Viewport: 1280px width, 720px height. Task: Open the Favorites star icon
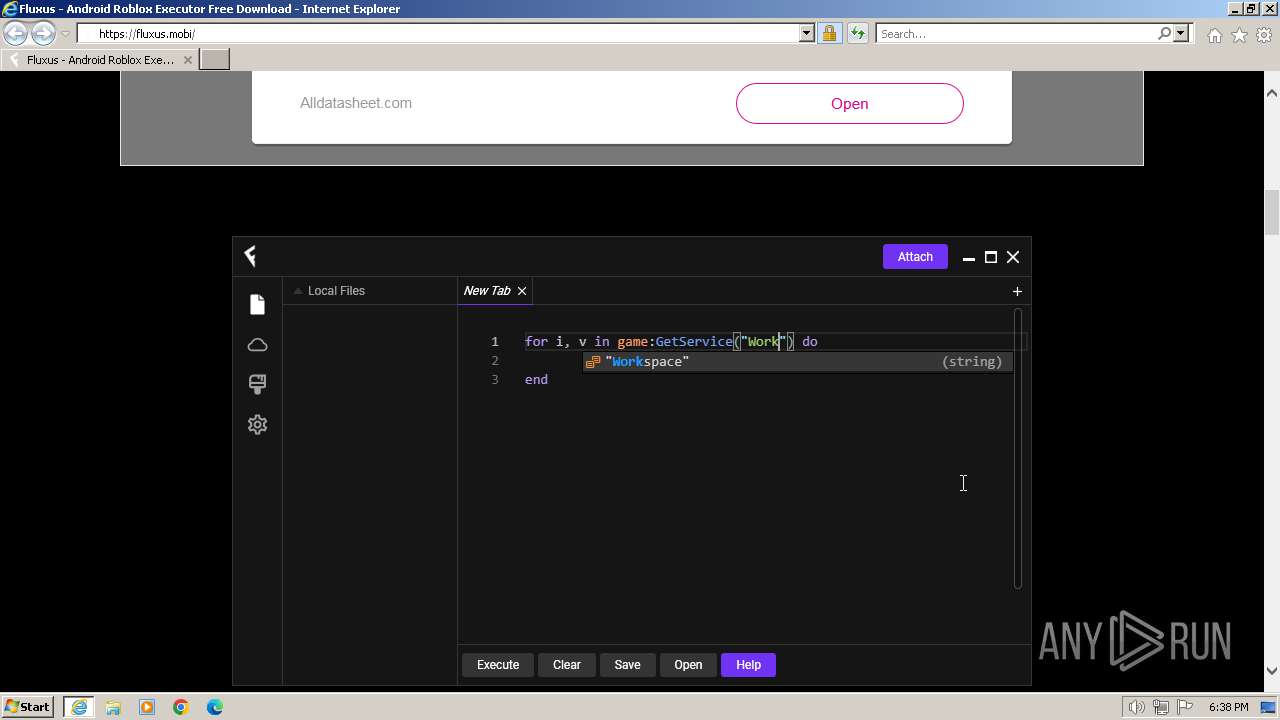pos(1239,35)
